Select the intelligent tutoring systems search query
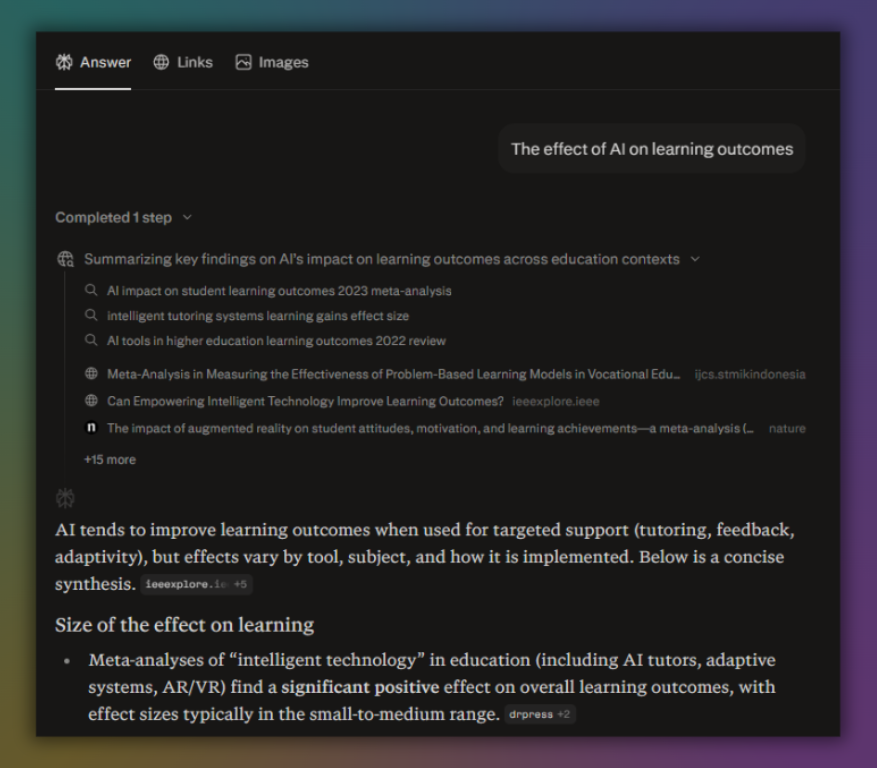The height and width of the screenshot is (768, 877). tap(258, 316)
